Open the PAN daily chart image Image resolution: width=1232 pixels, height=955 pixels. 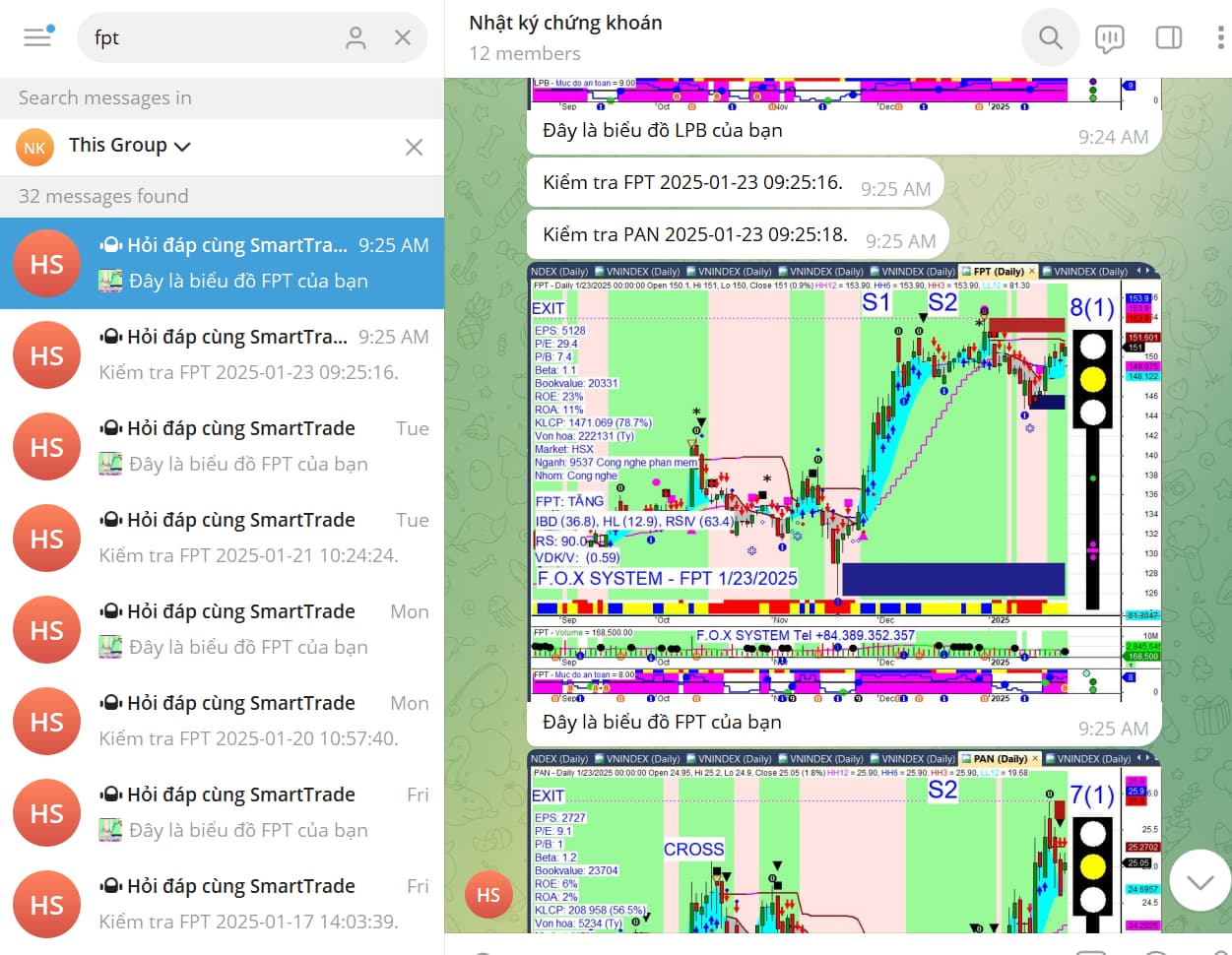[845, 842]
